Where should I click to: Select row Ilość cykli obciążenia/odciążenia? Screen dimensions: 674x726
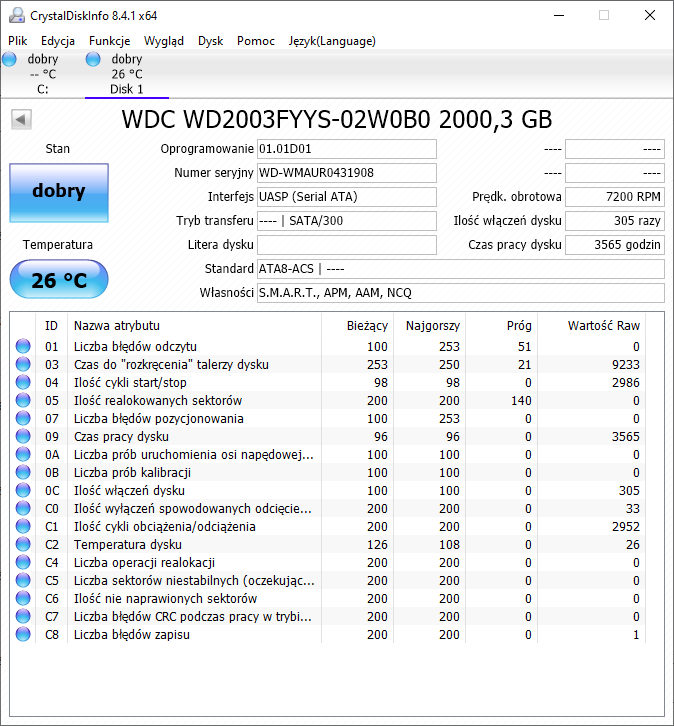[x=327, y=526]
